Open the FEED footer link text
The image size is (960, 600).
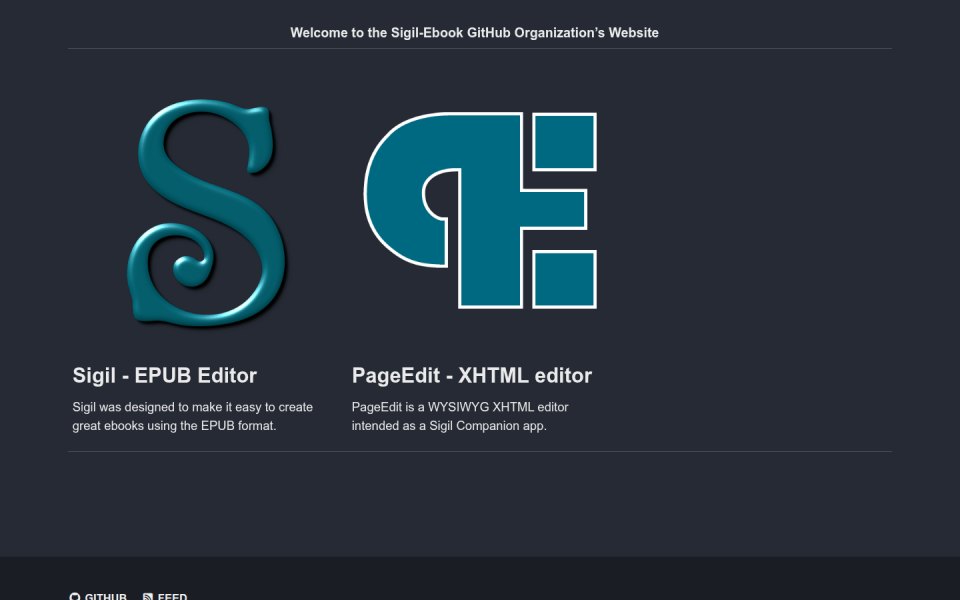pyautogui.click(x=172, y=596)
